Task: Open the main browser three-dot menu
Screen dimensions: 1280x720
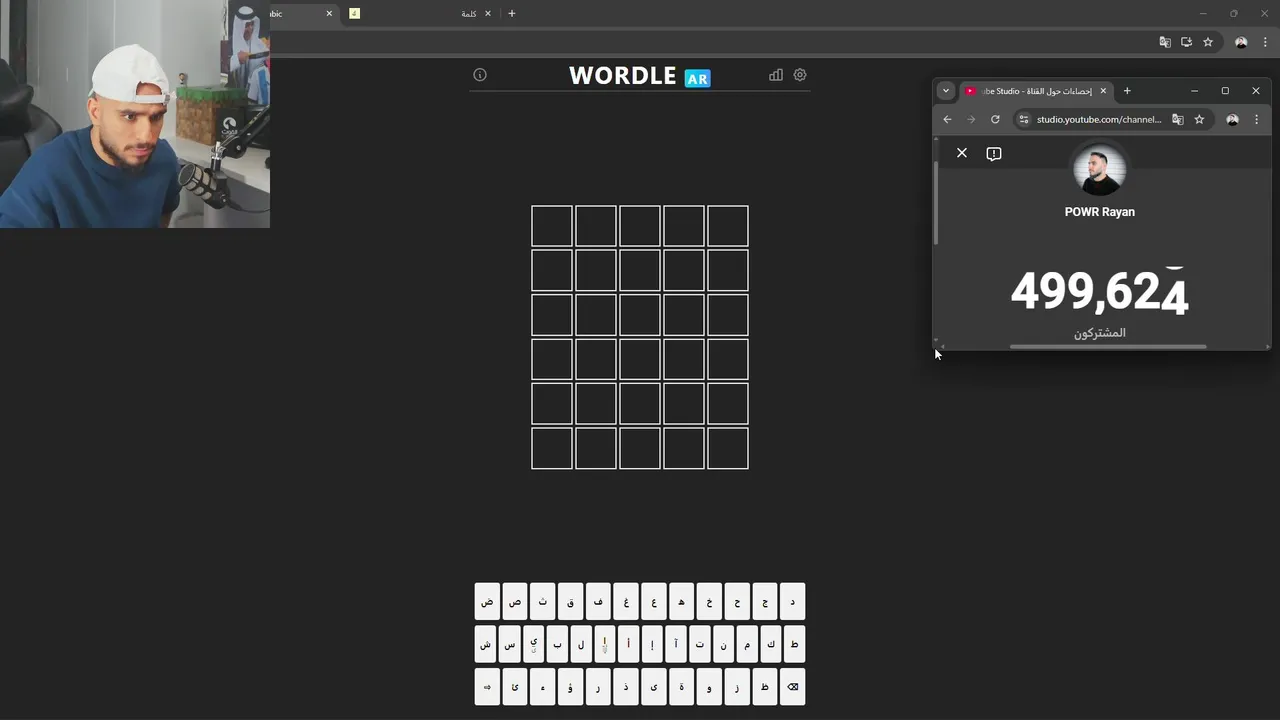Action: click(x=1265, y=42)
